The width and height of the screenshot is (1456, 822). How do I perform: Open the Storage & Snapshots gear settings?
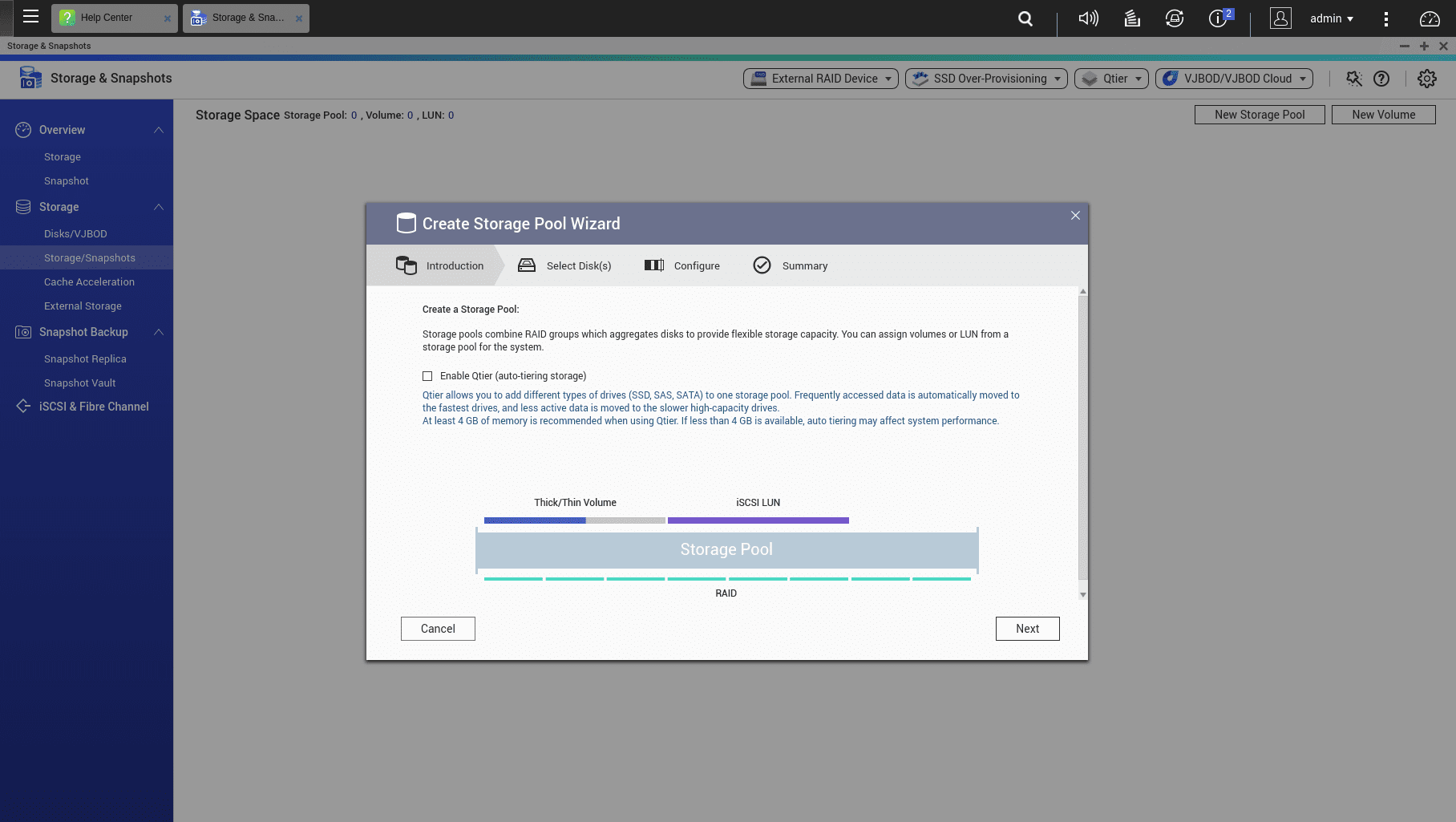[1427, 79]
